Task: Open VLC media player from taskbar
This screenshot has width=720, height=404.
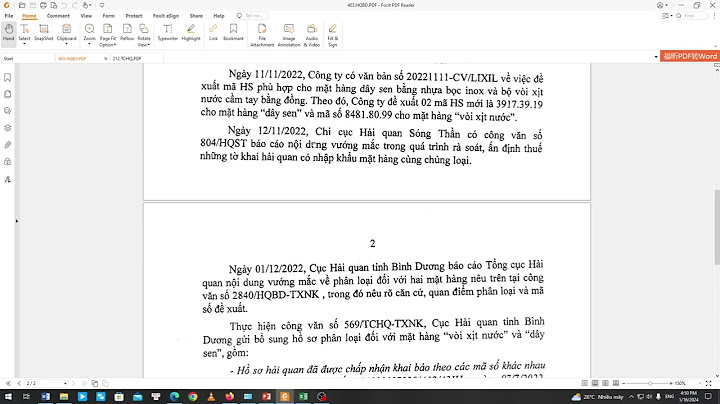Action: point(211,397)
